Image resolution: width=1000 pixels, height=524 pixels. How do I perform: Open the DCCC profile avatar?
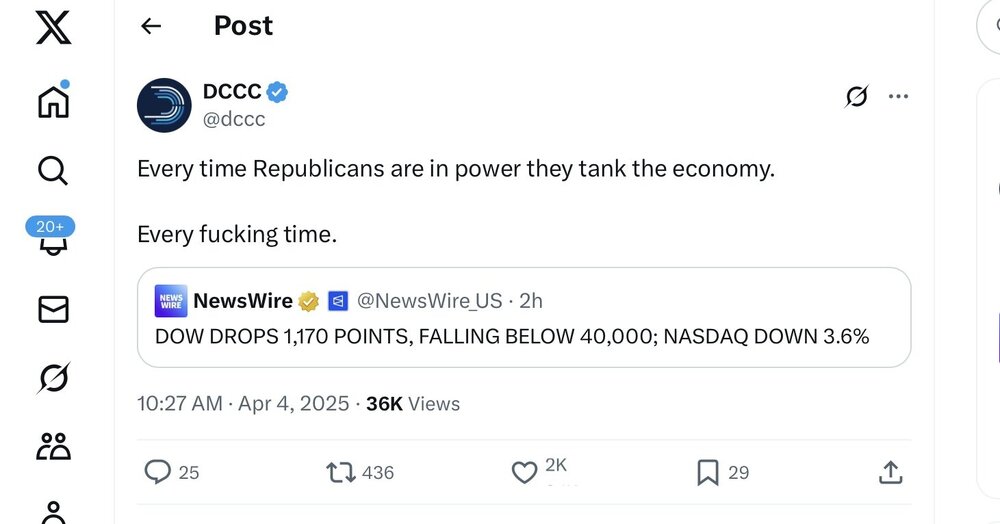point(164,105)
